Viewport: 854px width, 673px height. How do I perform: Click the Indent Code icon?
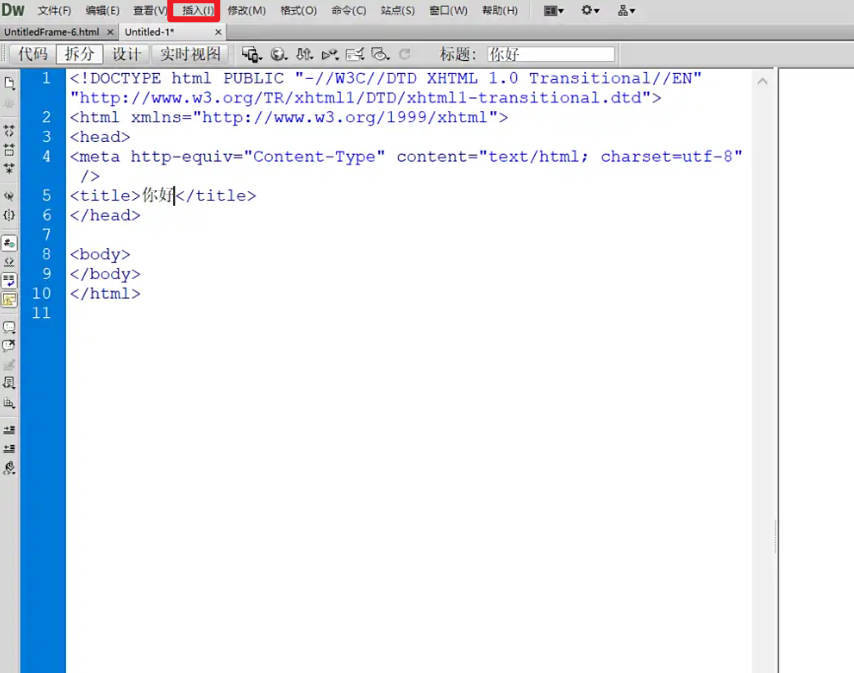(9, 430)
